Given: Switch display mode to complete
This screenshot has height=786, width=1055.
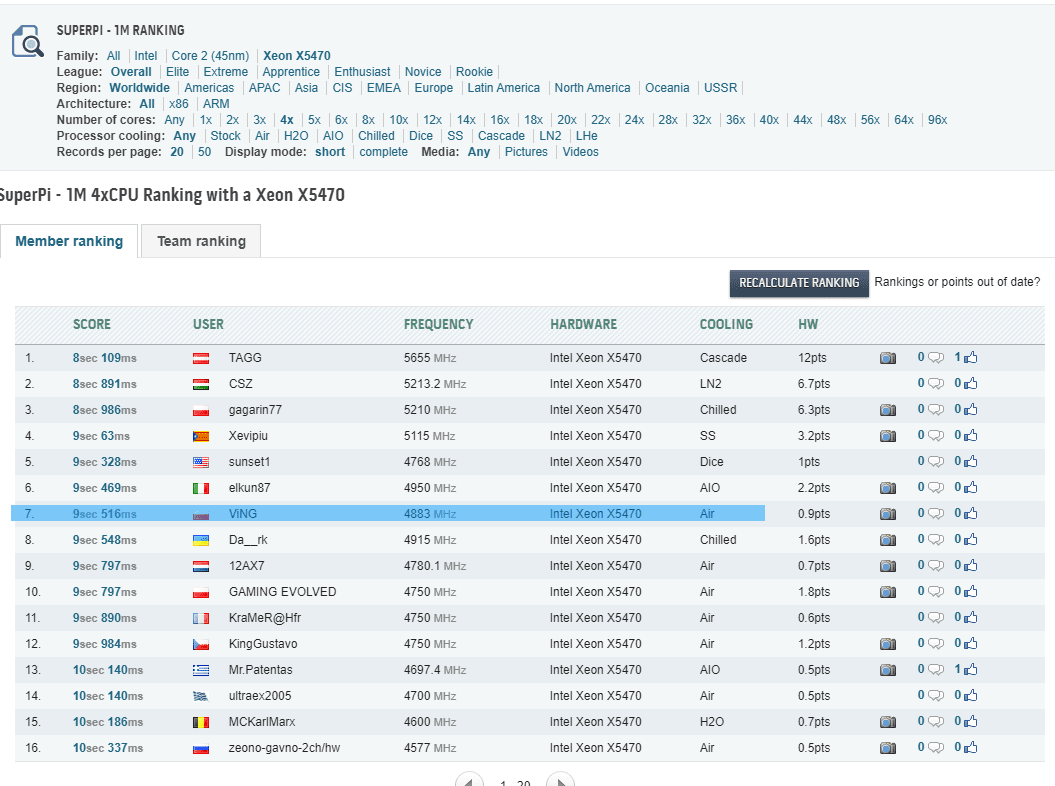Looking at the screenshot, I should point(384,152).
